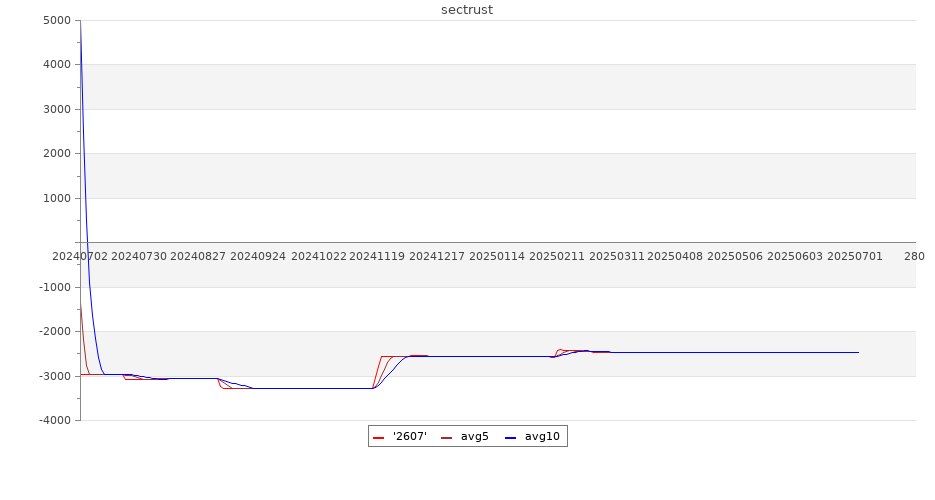Select the 20240924 date on the x-axis

point(258,257)
